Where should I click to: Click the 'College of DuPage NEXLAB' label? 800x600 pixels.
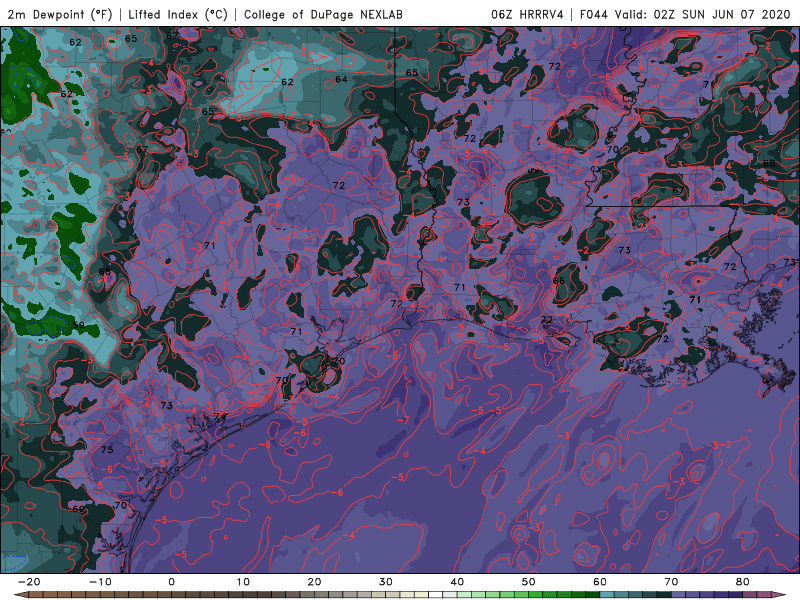(x=323, y=14)
